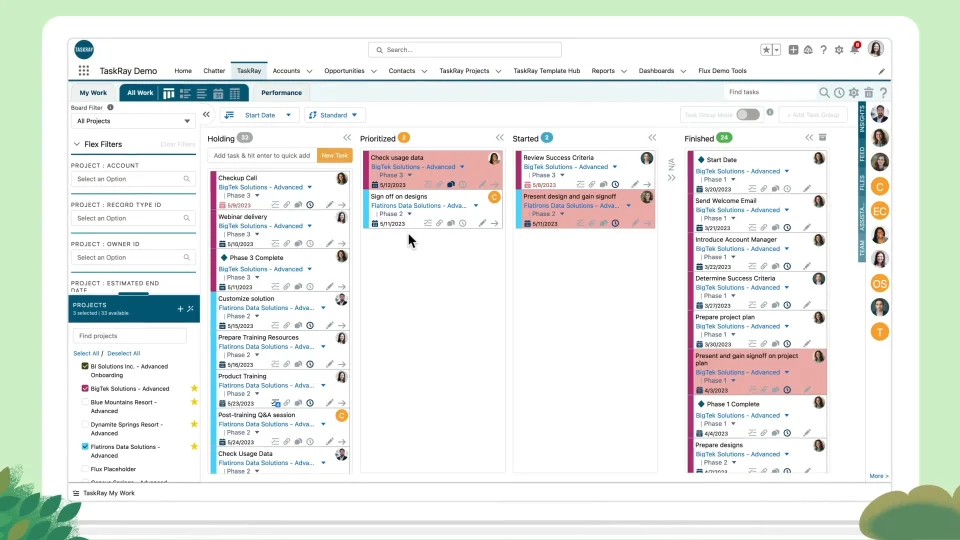The image size is (960, 540).
Task: Click the New Task button
Action: (x=334, y=156)
